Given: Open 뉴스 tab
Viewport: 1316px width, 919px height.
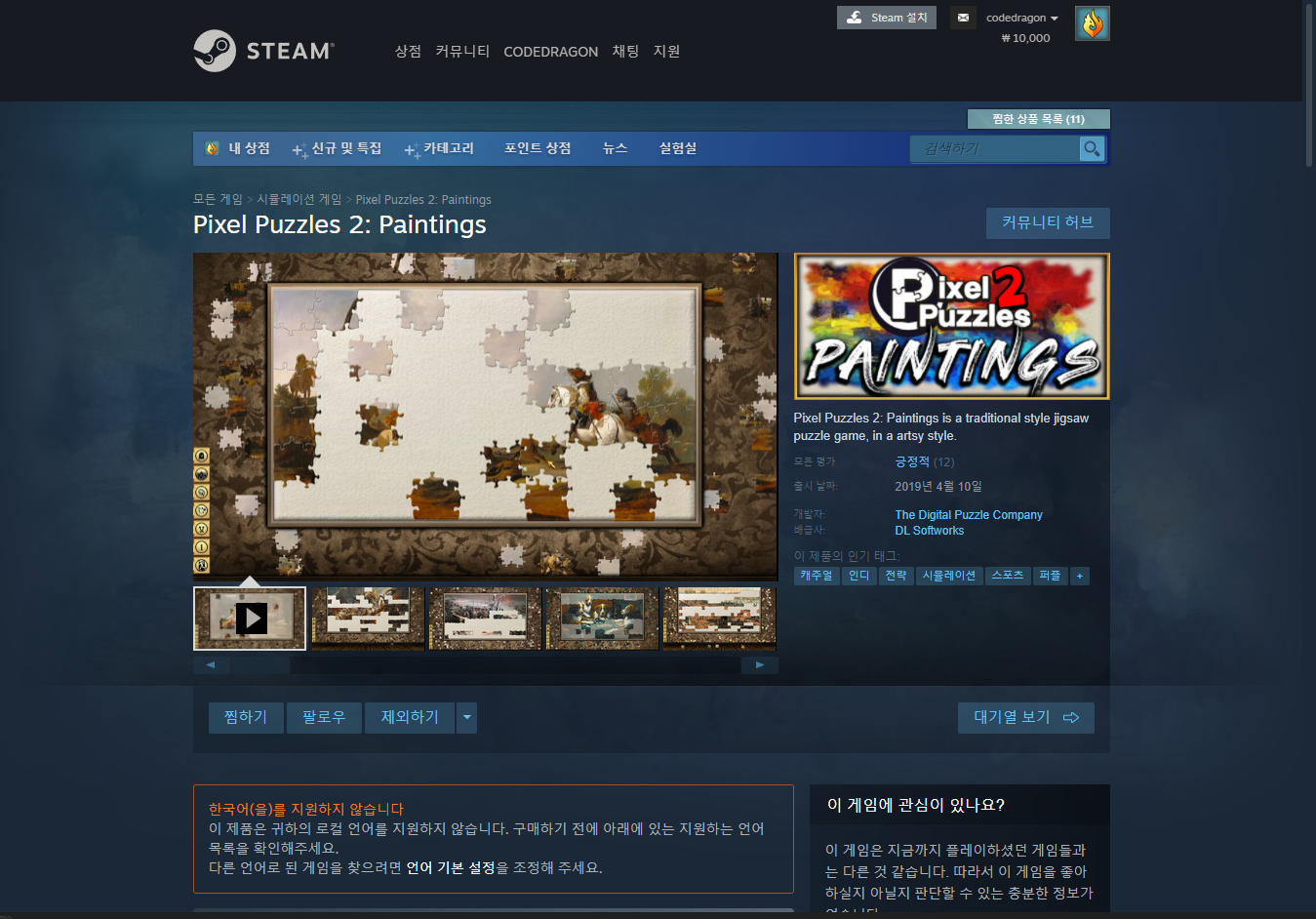Looking at the screenshot, I should pos(615,148).
